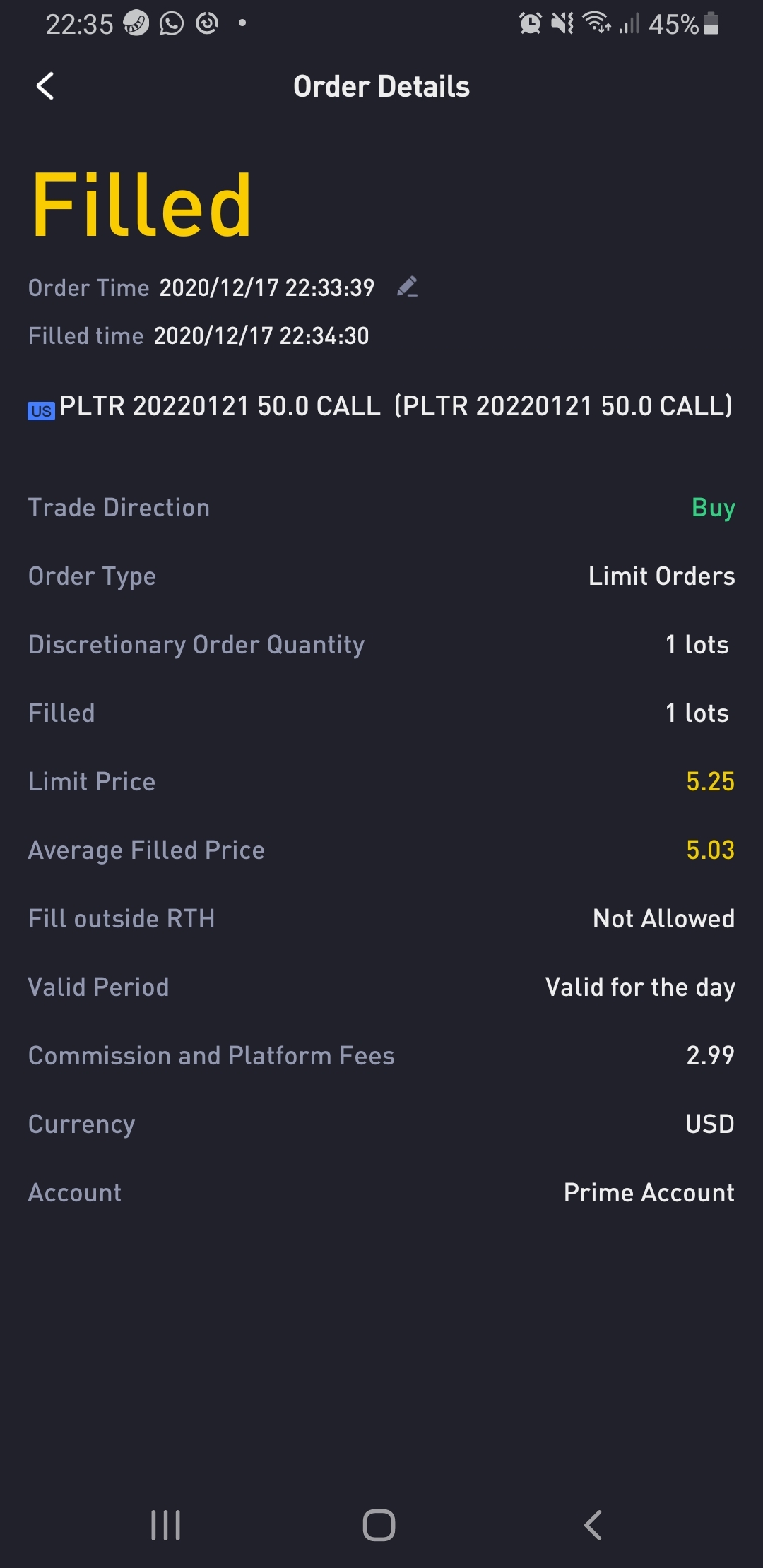This screenshot has width=763, height=1568.
Task: Tap the Prime Account value
Action: [649, 1193]
